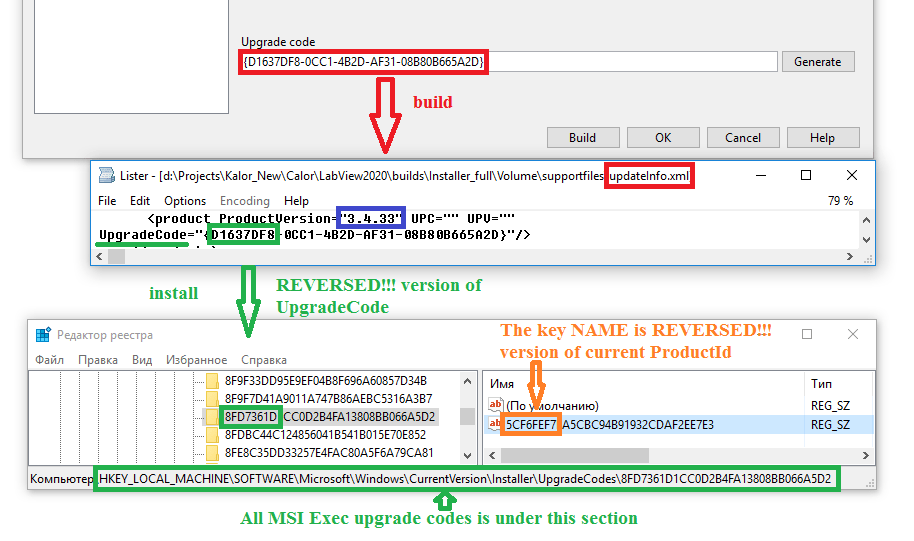Close the registry editor window
Image resolution: width=914 pixels, height=541 pixels.
click(x=853, y=334)
